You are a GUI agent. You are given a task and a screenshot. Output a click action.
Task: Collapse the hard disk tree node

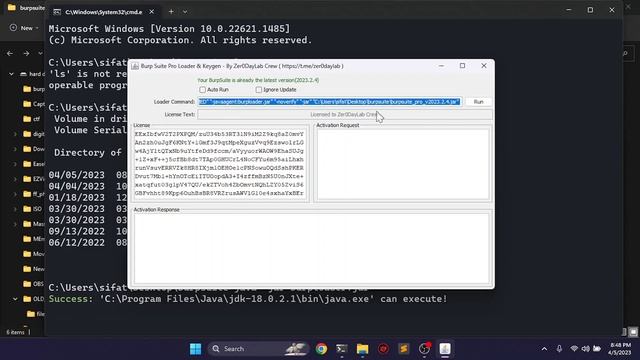coord(12,74)
